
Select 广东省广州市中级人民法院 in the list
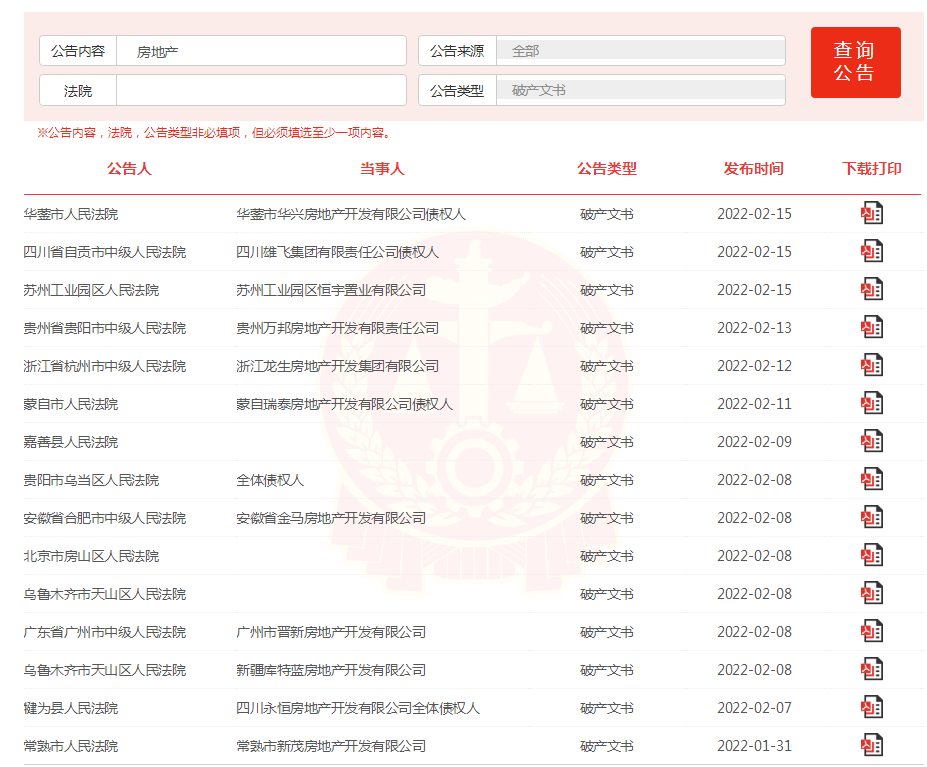[105, 632]
